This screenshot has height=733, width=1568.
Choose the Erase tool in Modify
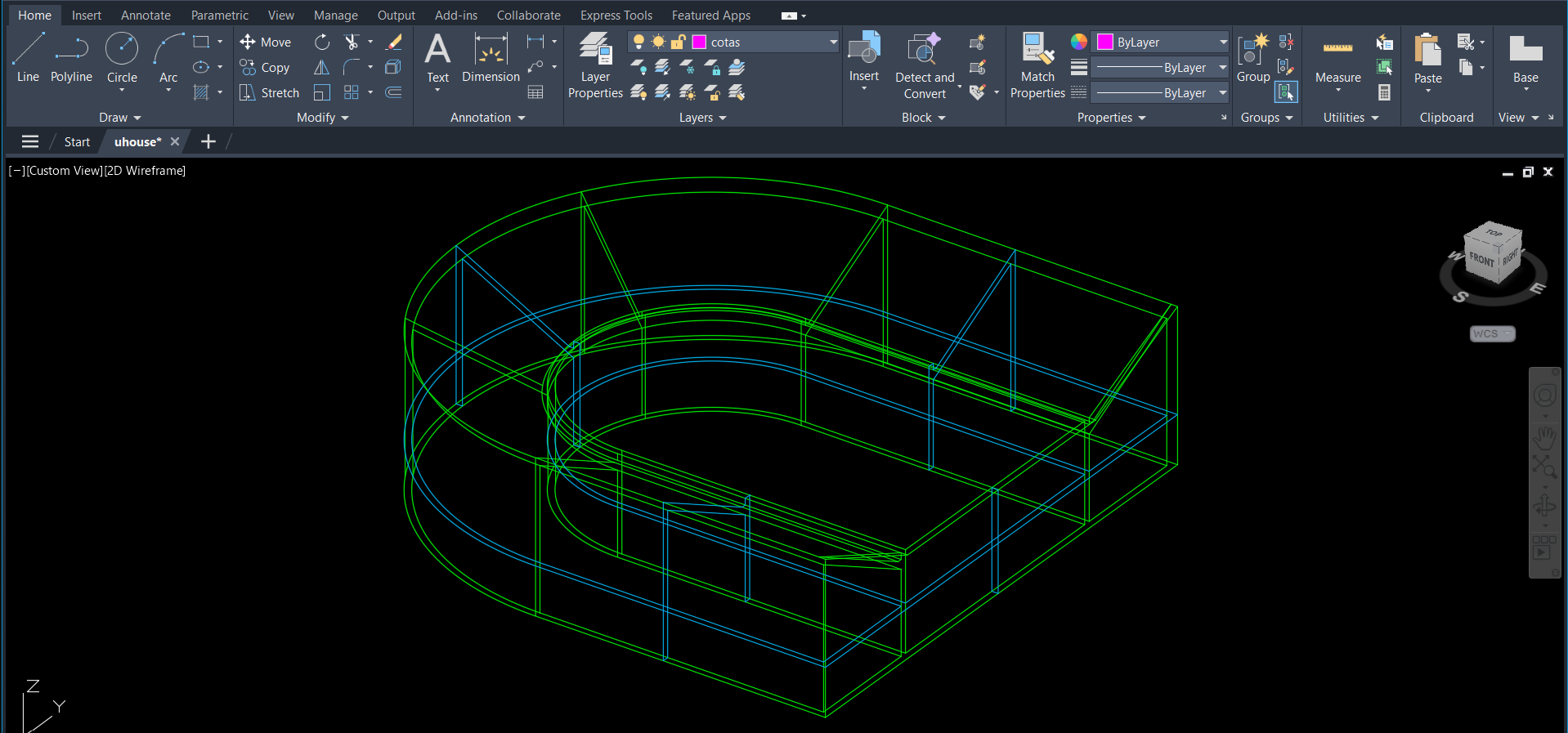[394, 42]
